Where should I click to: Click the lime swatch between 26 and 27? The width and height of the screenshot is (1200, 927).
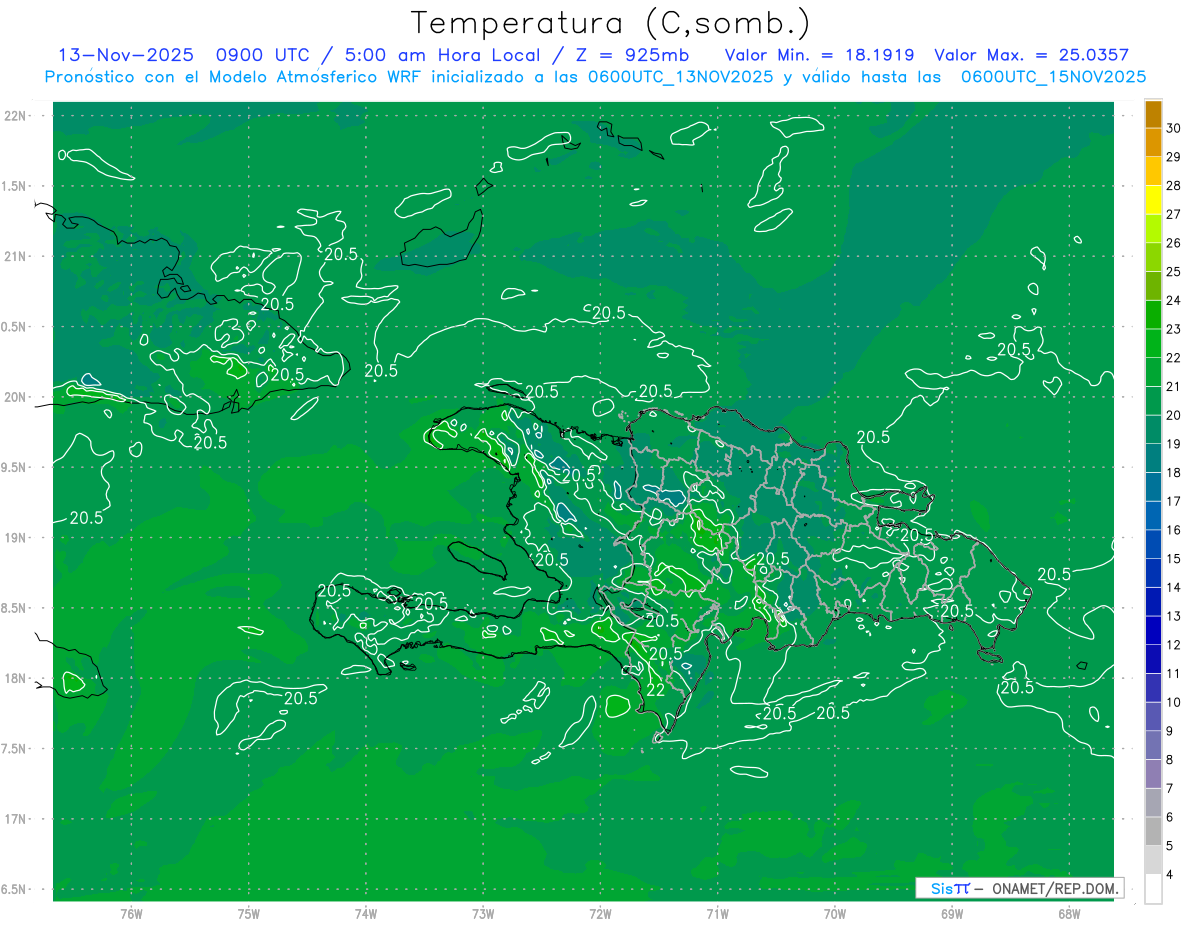click(x=1153, y=229)
